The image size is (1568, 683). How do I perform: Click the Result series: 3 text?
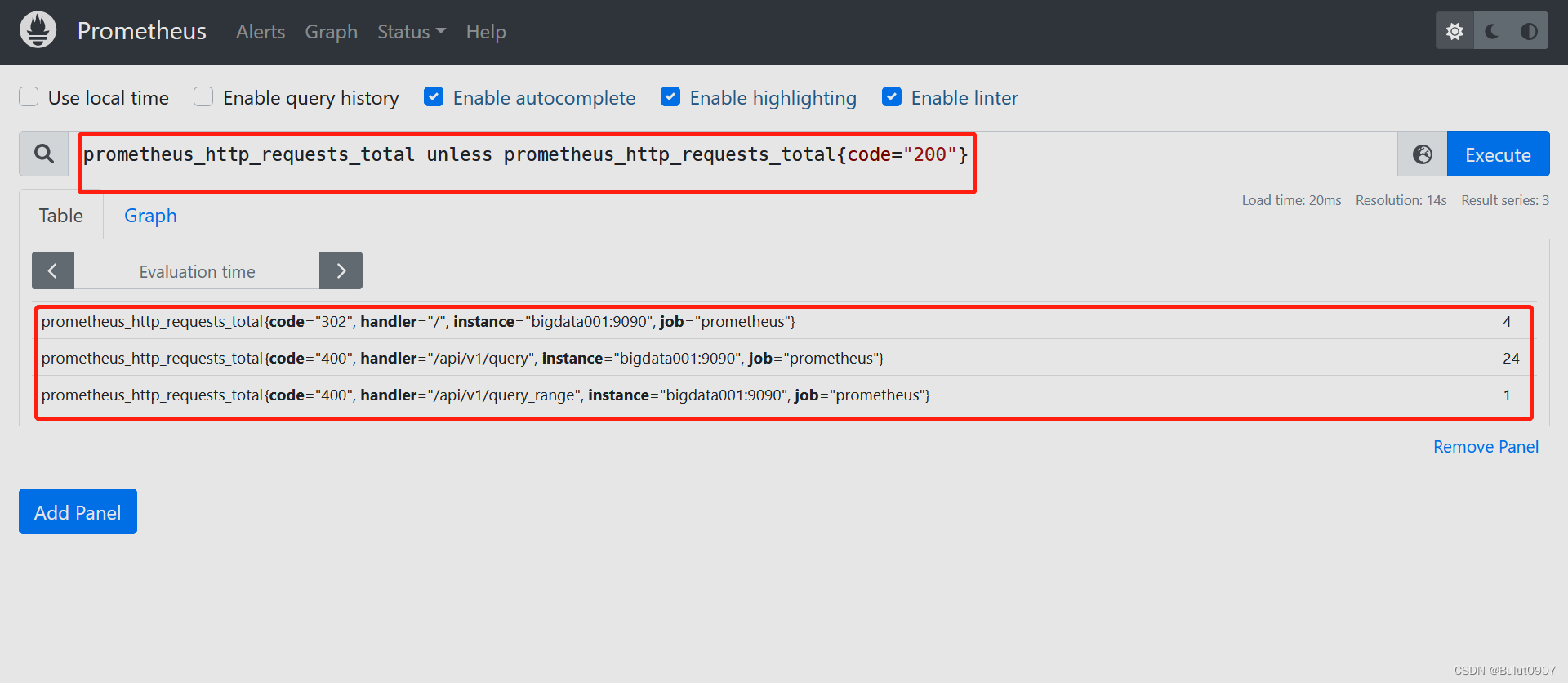point(1505,200)
